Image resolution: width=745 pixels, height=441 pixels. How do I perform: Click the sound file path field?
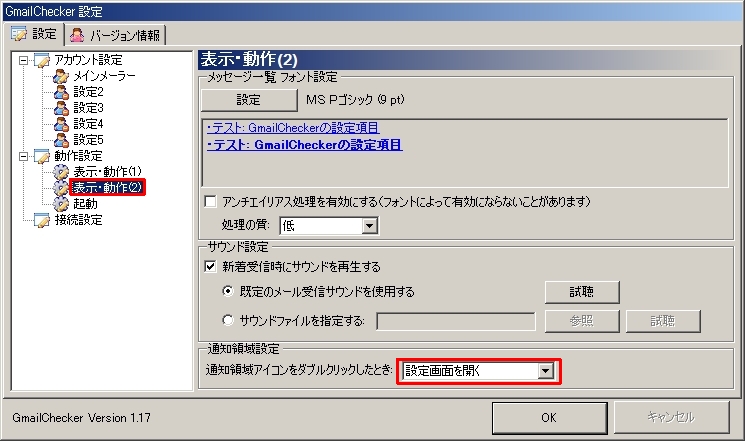point(456,321)
